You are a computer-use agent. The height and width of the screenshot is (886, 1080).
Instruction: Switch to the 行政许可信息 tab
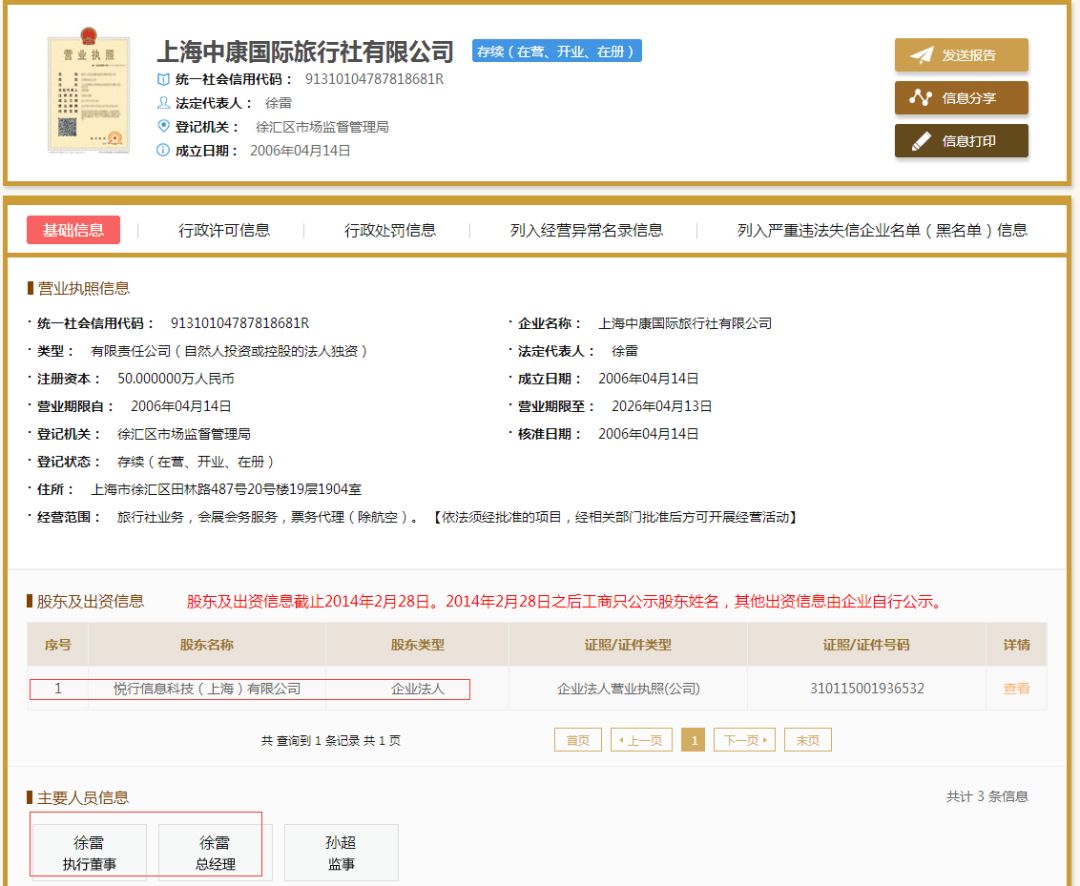click(226, 228)
